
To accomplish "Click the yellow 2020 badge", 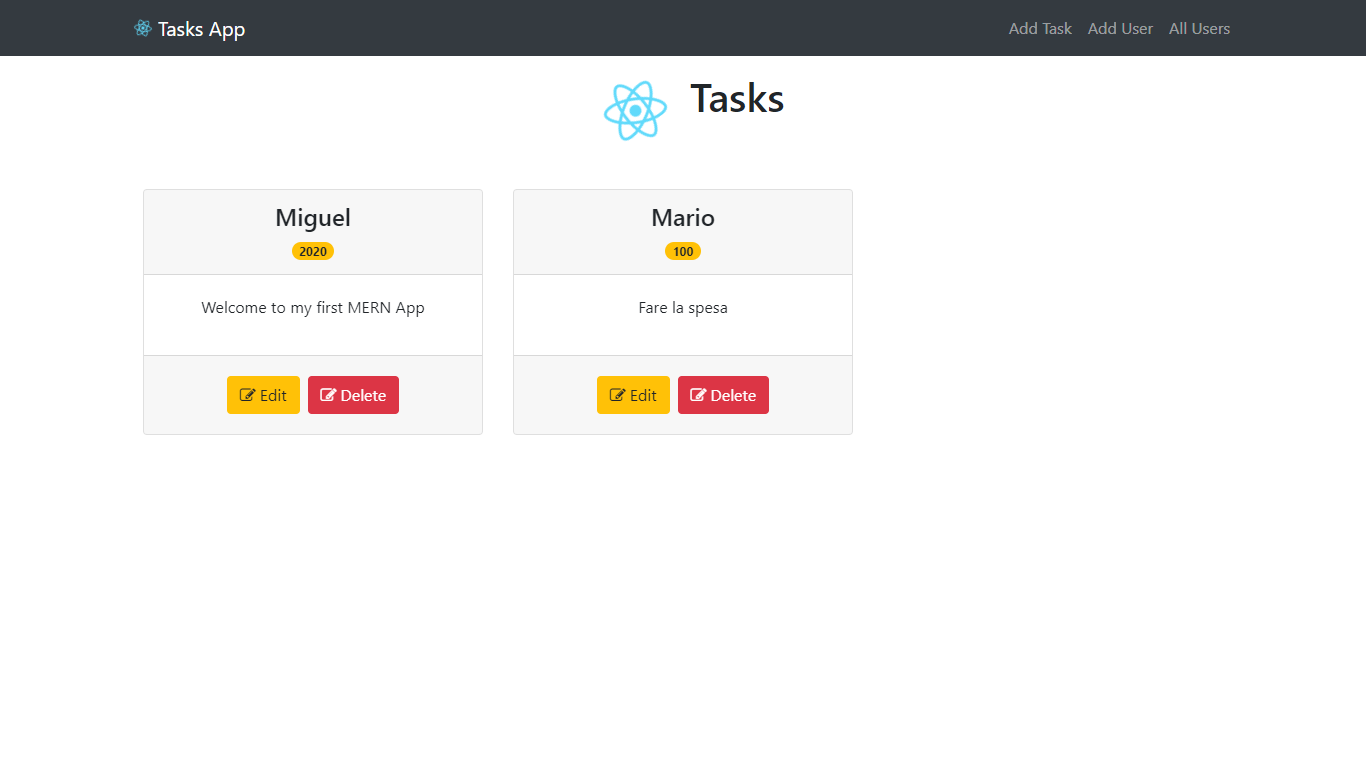I will click(x=313, y=251).
